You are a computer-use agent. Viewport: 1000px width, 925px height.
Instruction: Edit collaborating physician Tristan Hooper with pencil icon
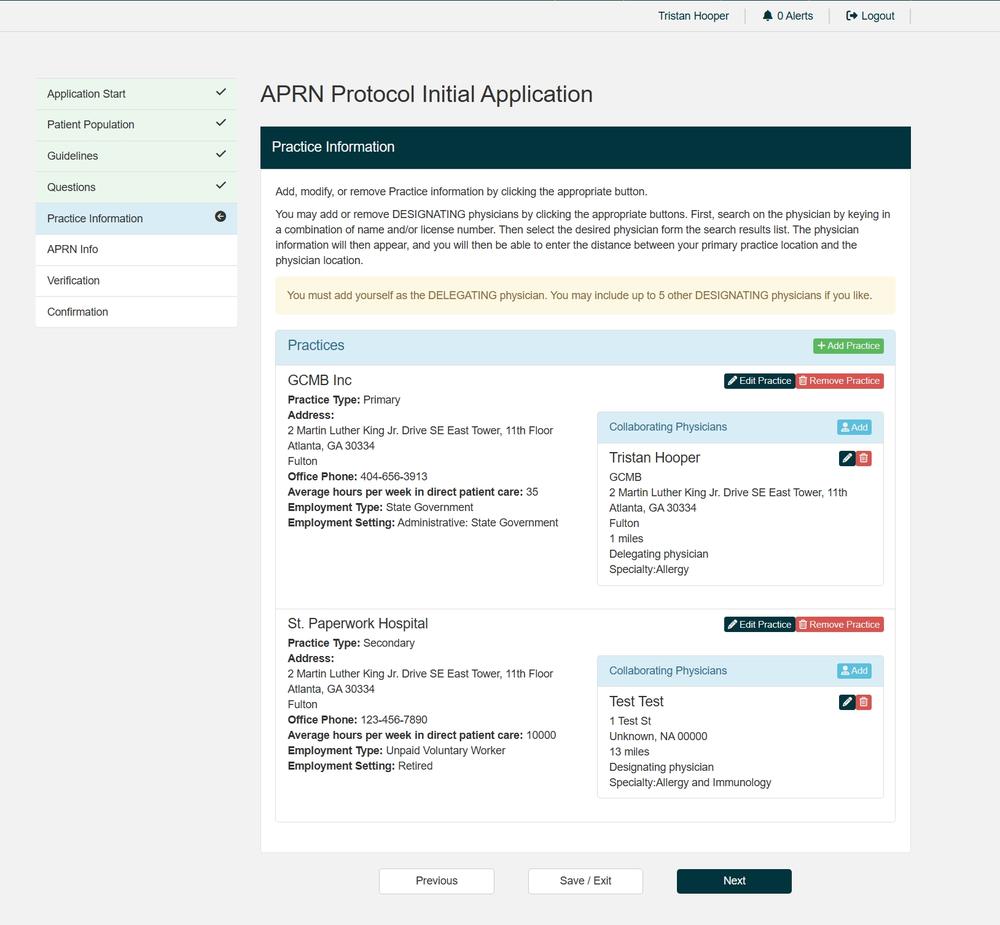tap(847, 458)
